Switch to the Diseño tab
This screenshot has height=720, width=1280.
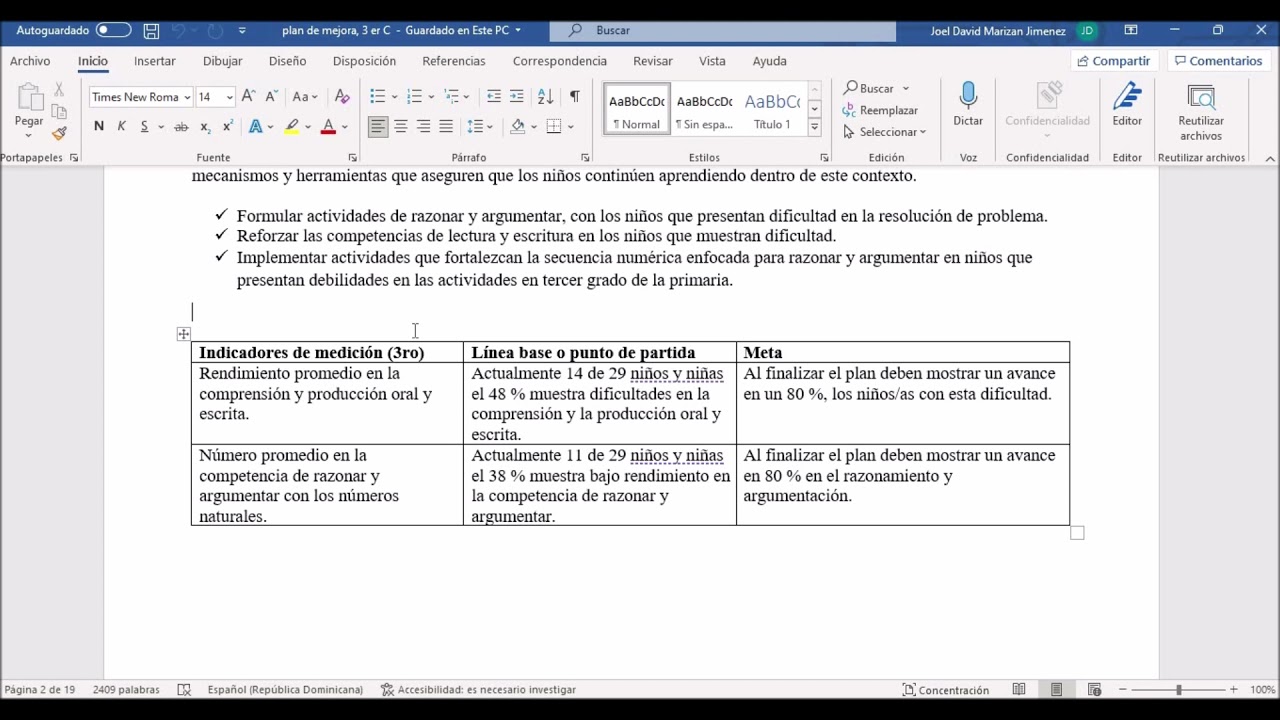[287, 61]
